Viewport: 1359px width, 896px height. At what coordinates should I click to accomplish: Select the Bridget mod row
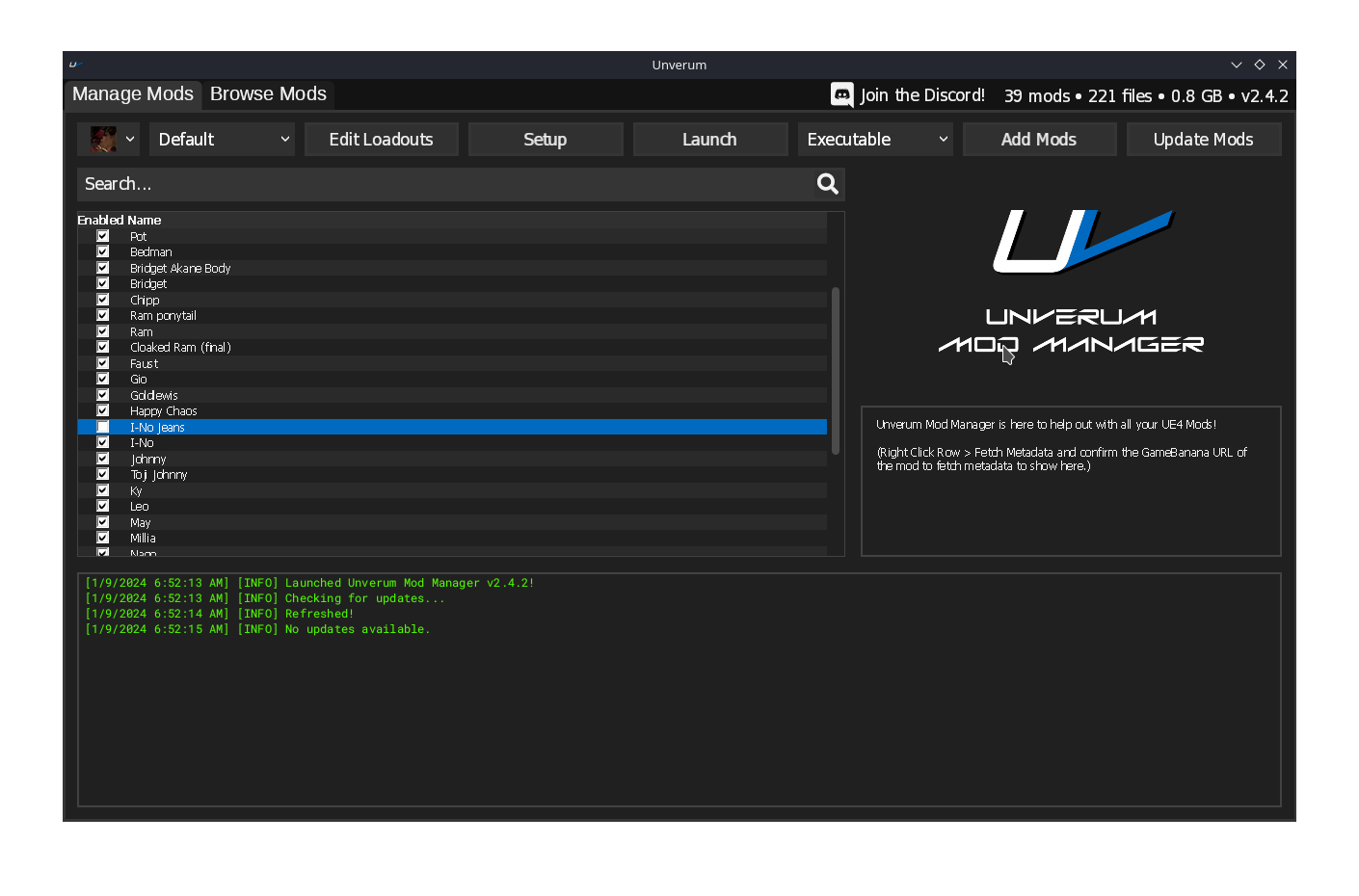(452, 284)
